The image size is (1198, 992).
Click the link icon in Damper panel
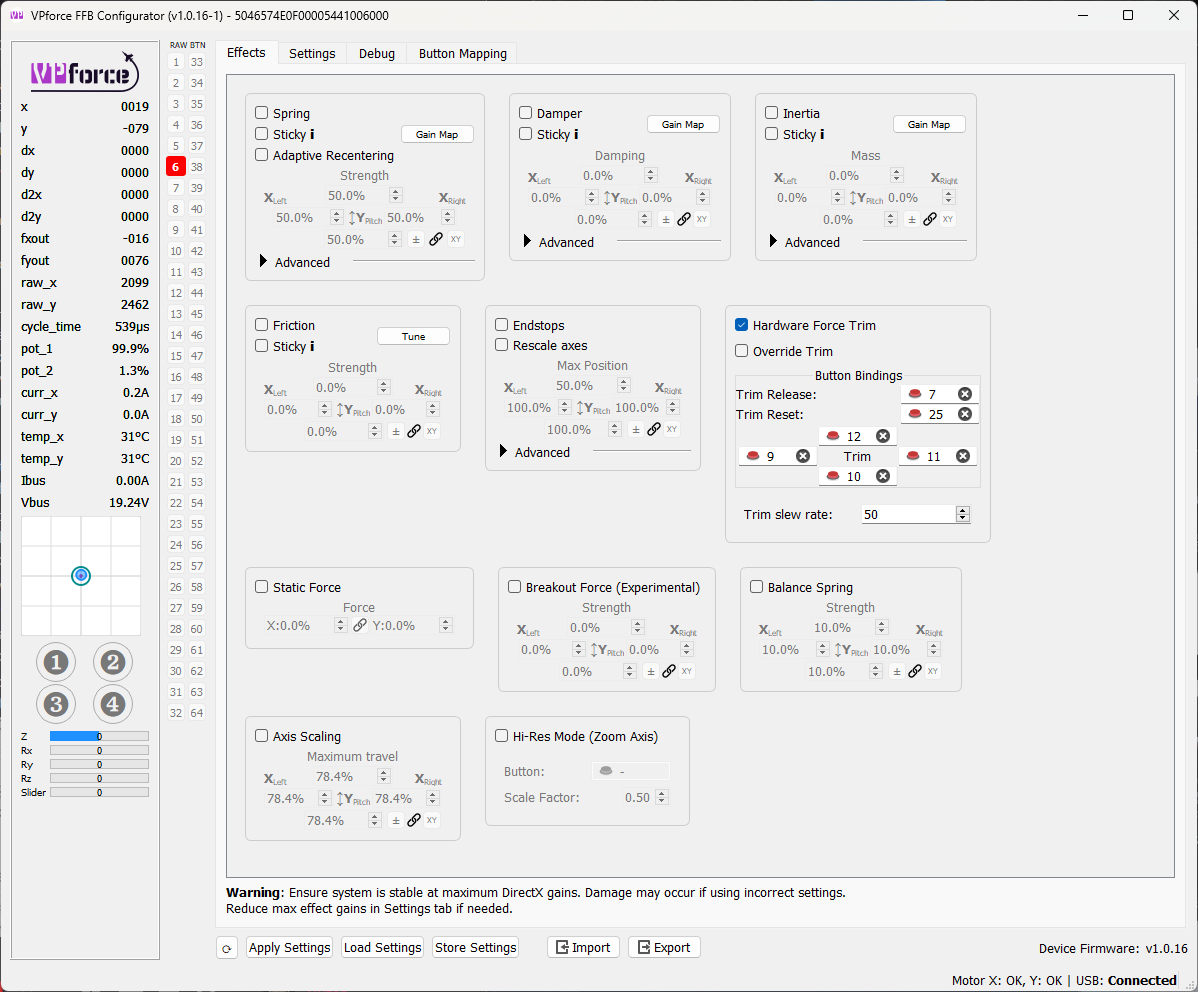click(684, 219)
